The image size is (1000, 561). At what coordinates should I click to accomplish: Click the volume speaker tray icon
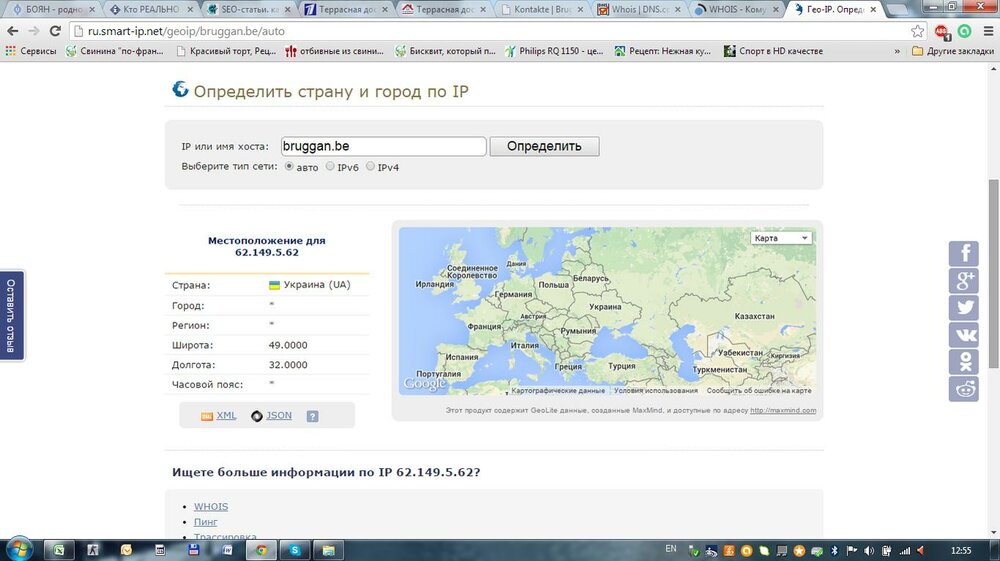click(x=869, y=550)
